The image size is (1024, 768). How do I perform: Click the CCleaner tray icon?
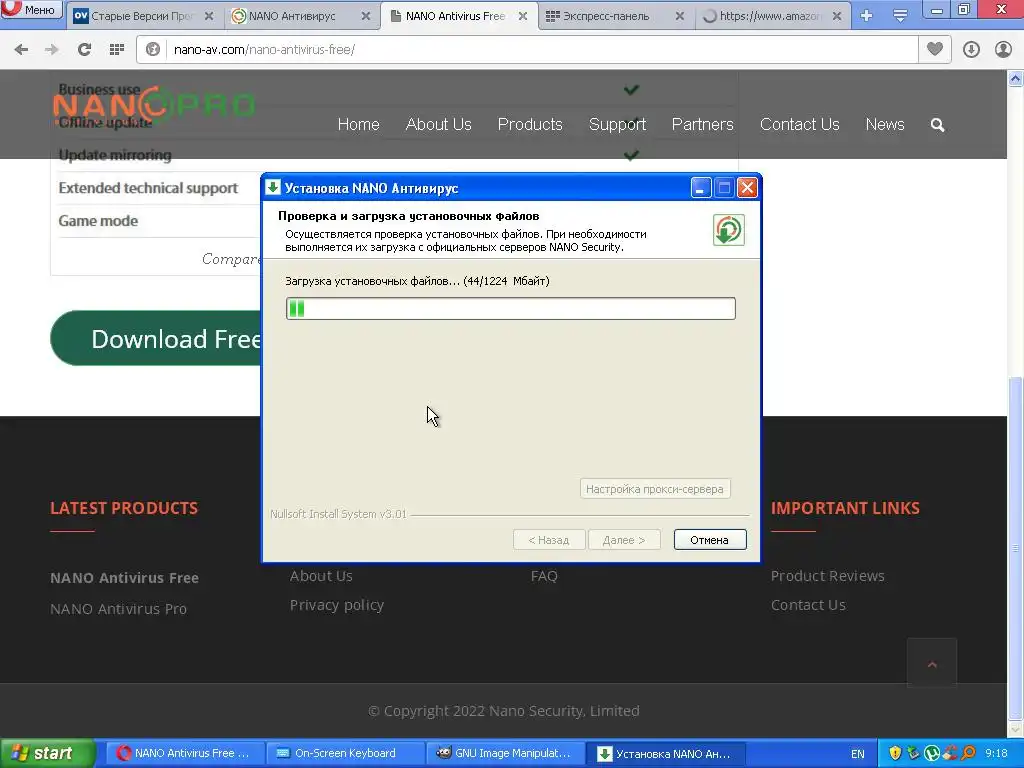[x=950, y=753]
